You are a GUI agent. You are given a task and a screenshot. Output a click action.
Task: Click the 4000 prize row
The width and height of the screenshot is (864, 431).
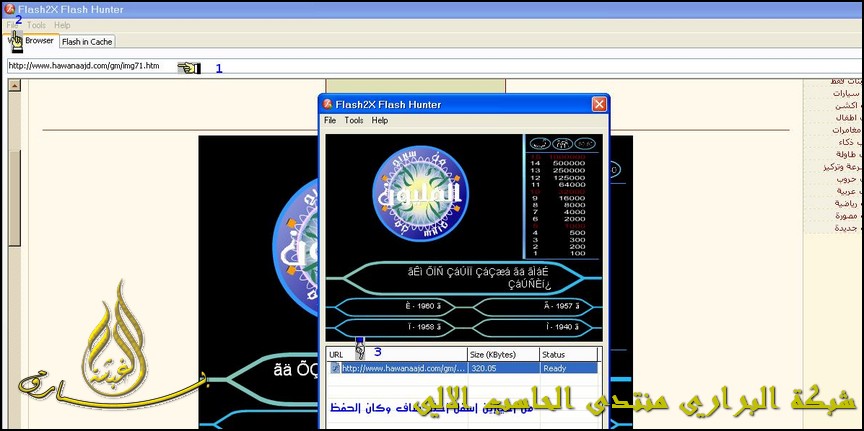point(557,212)
